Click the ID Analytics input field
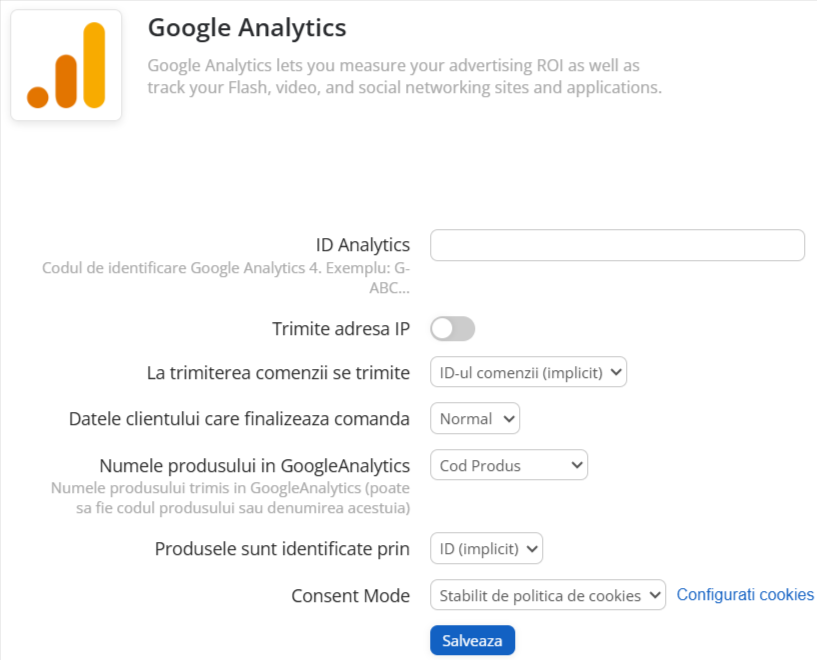The height and width of the screenshot is (660, 817). (616, 245)
